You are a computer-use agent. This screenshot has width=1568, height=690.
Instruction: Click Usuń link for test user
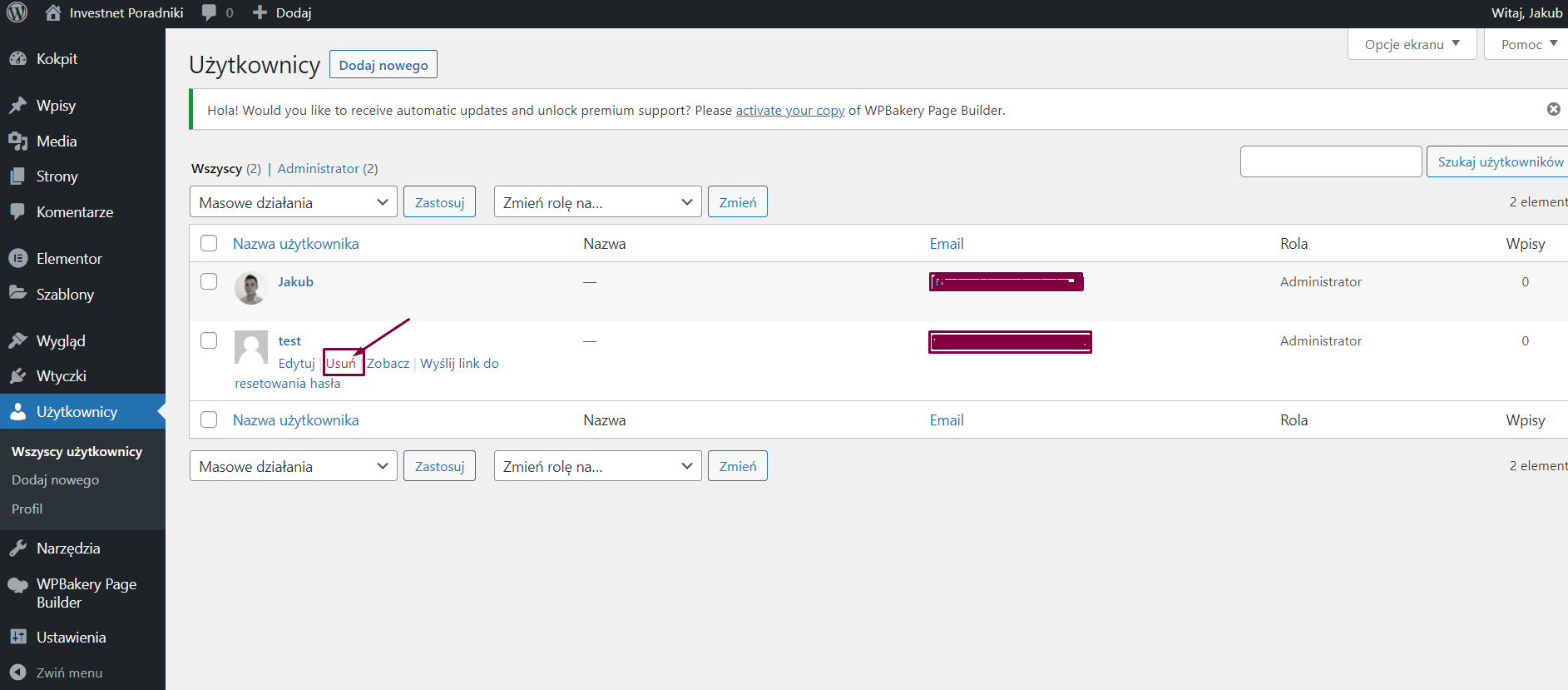[340, 363]
